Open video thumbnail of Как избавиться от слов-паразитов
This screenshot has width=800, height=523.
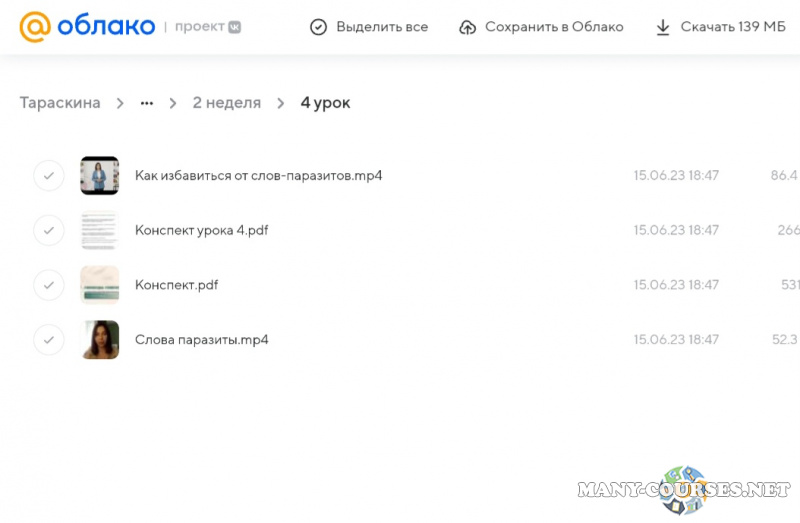100,176
